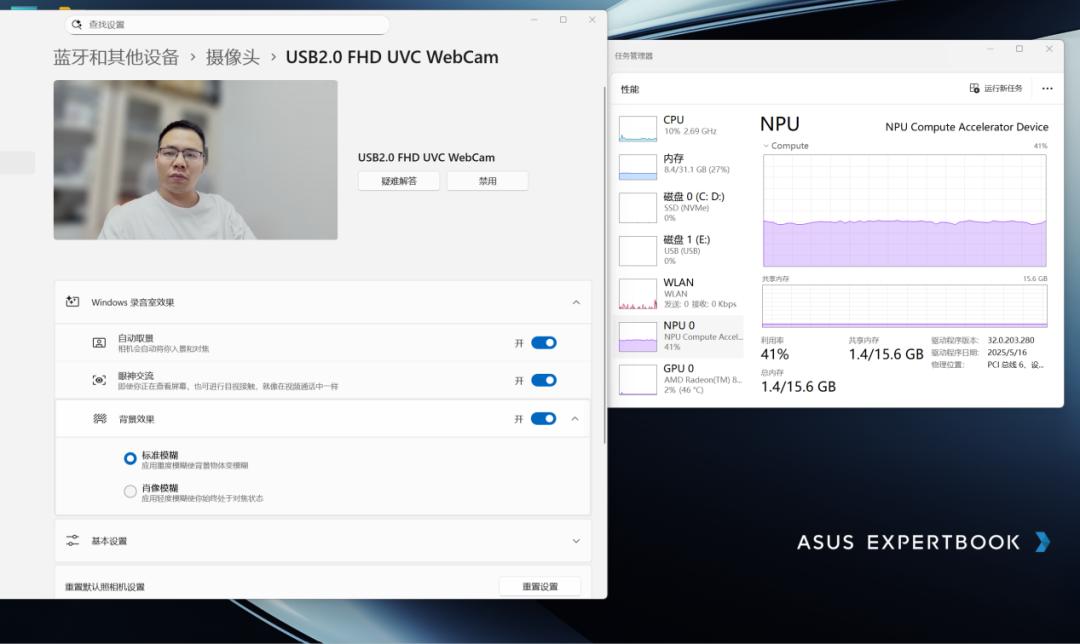The image size is (1080, 644).
Task: Click the '41%' utilization value
Action: pyautogui.click(x=774, y=354)
